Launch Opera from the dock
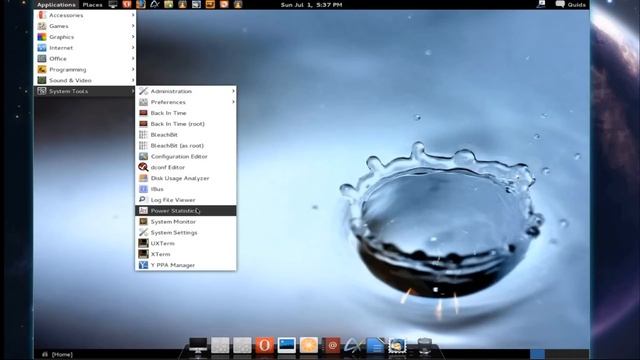 [x=264, y=345]
